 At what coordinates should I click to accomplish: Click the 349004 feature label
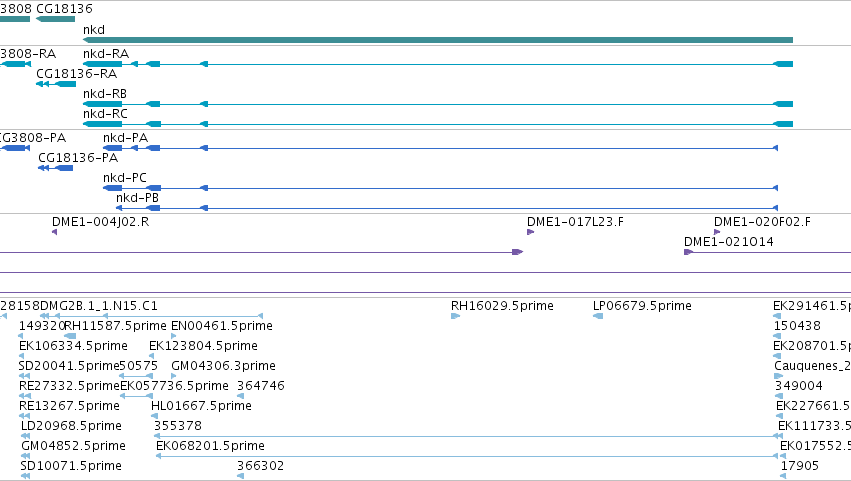[799, 387]
